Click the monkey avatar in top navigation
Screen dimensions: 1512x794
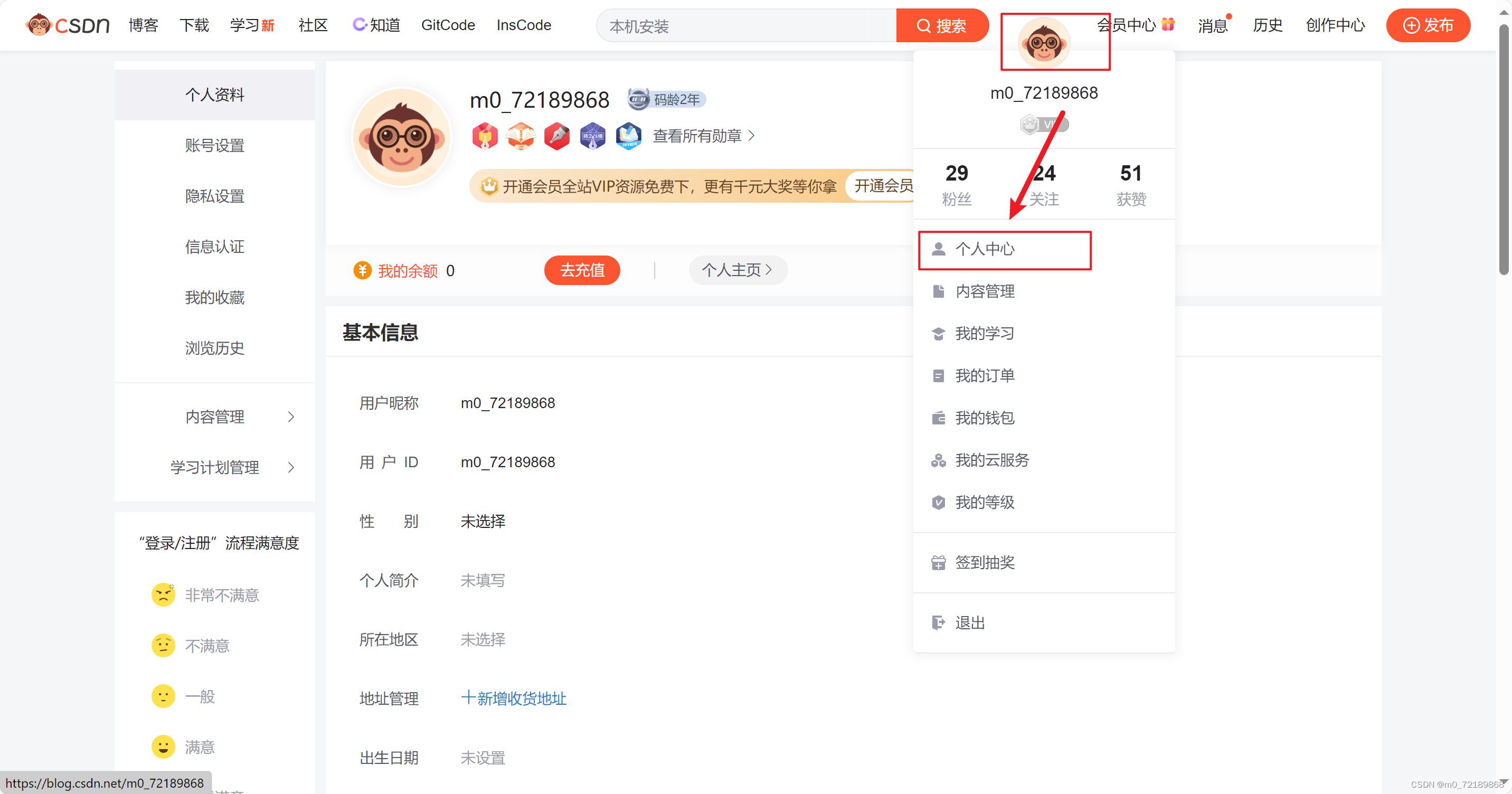pyautogui.click(x=1043, y=43)
